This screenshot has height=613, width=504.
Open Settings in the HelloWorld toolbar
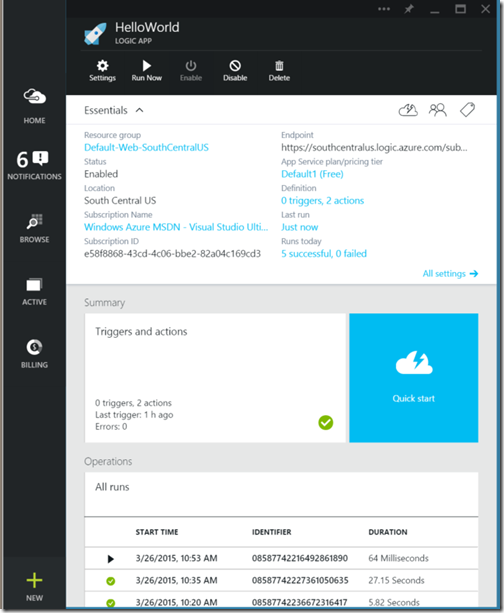102,71
